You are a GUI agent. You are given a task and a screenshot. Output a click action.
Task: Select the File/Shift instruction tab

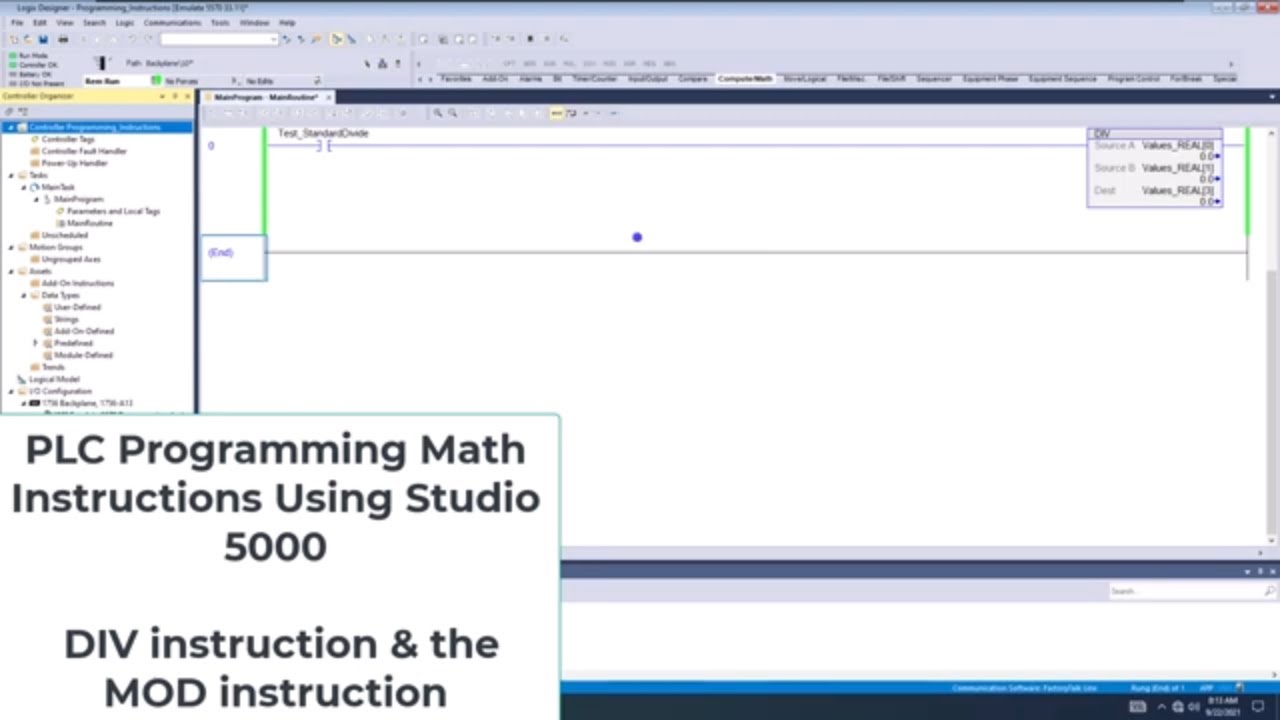point(891,78)
